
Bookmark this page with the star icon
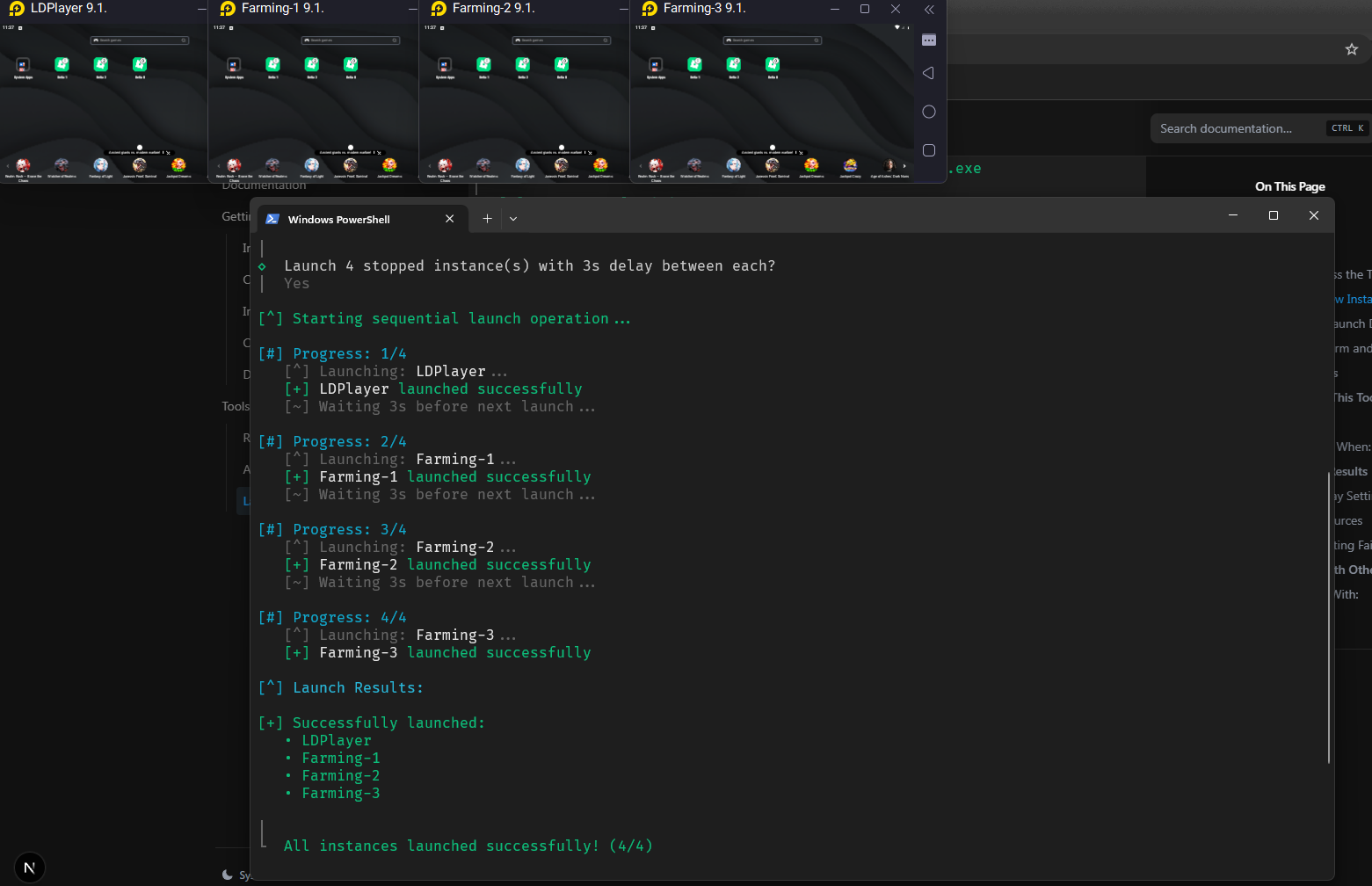[1351, 49]
